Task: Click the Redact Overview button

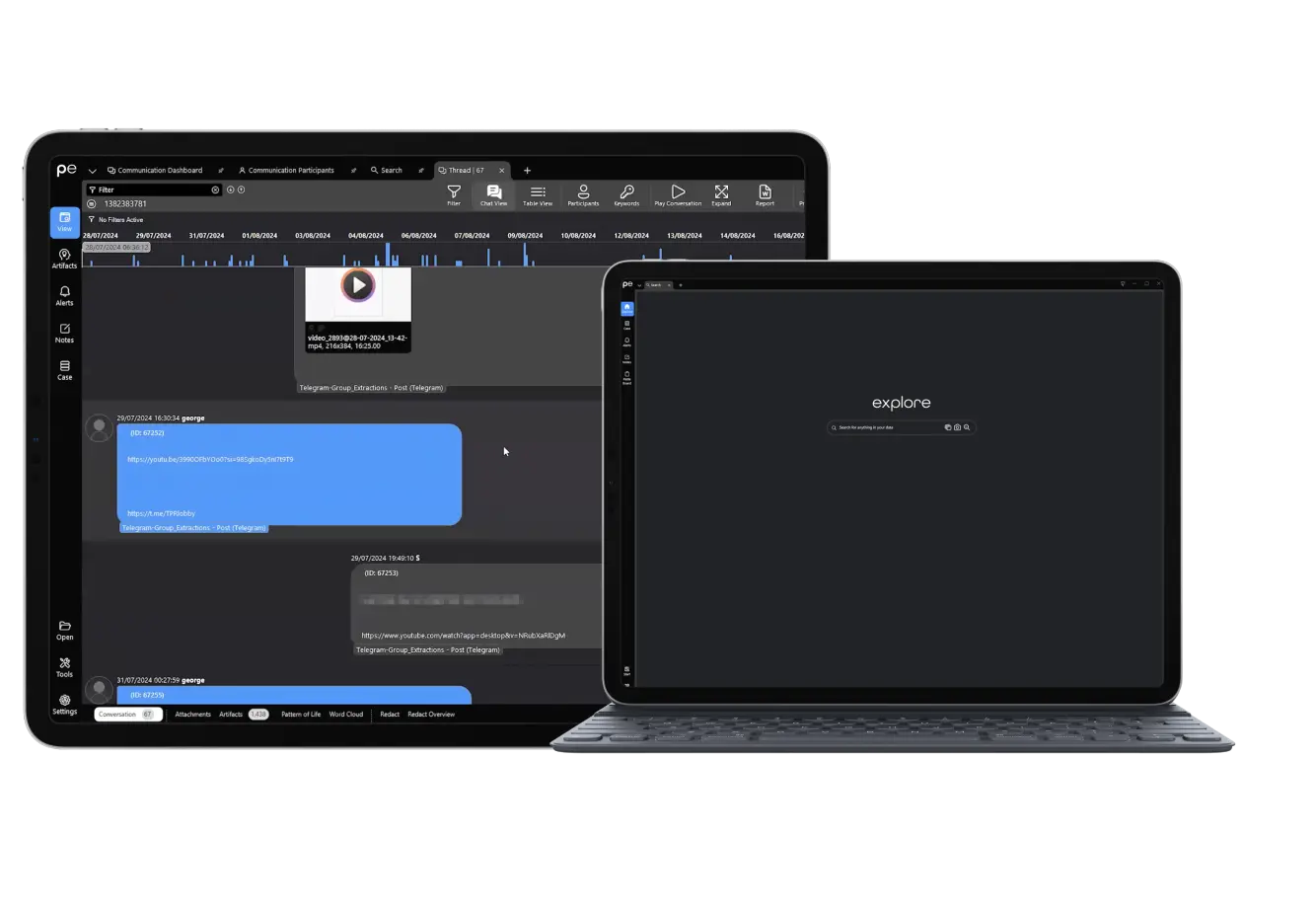Action: (431, 715)
